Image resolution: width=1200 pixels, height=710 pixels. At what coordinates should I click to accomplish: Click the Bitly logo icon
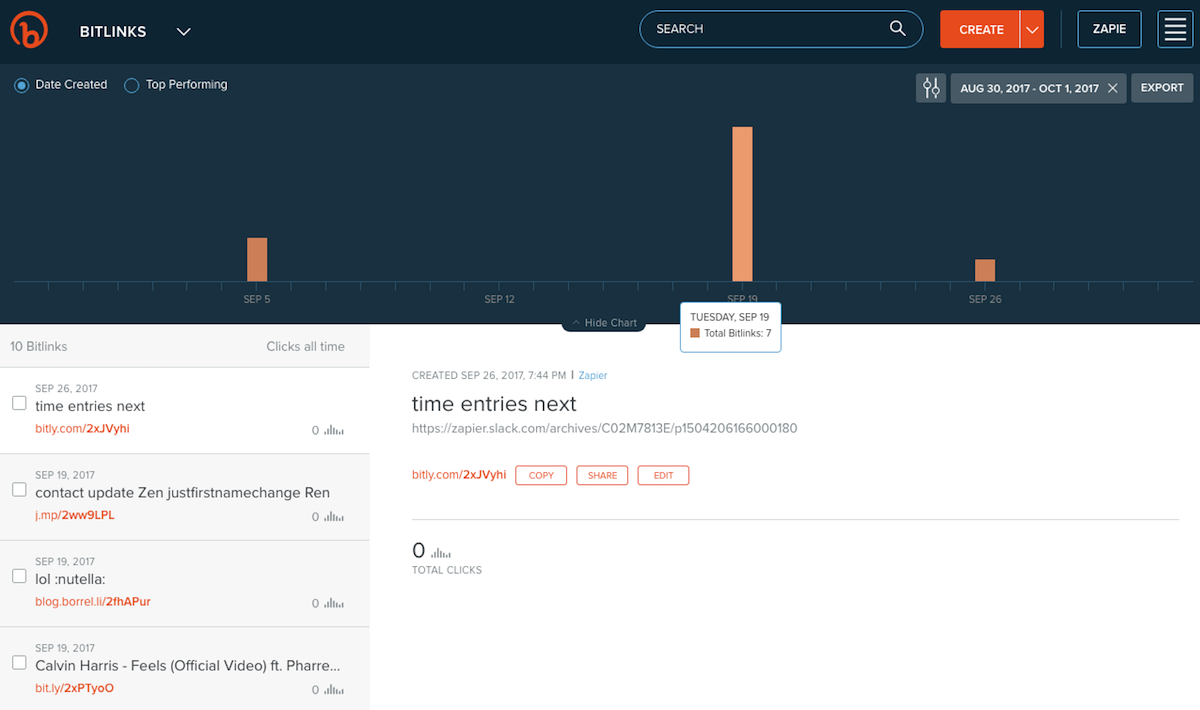point(29,30)
